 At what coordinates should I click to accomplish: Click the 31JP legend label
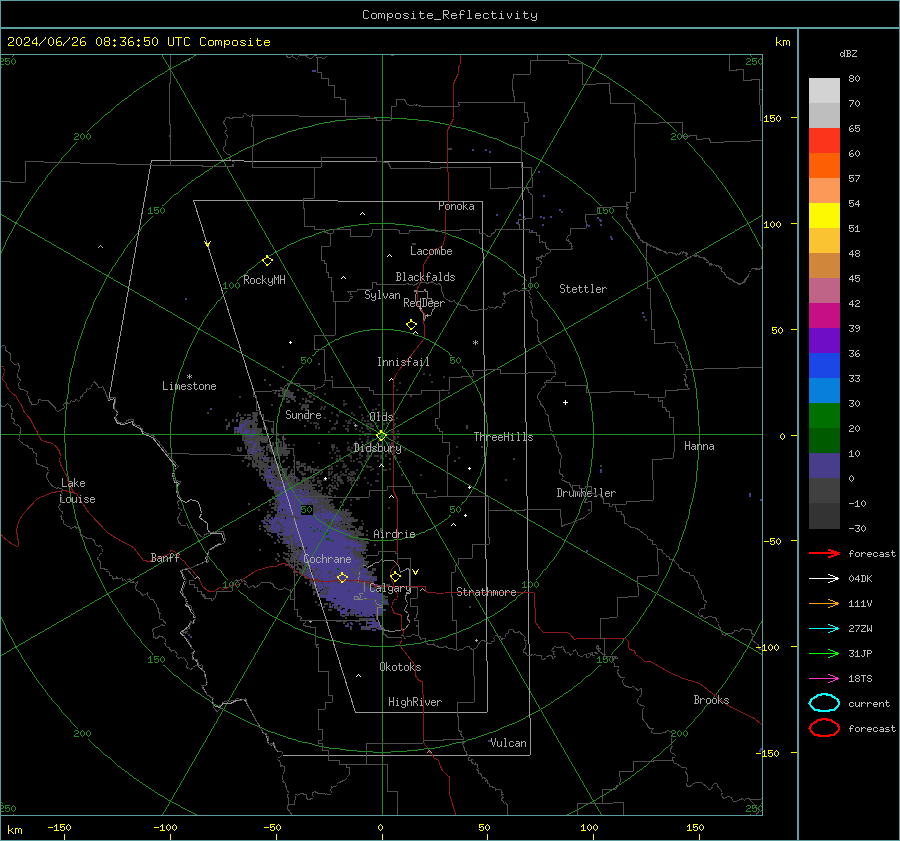(x=860, y=653)
